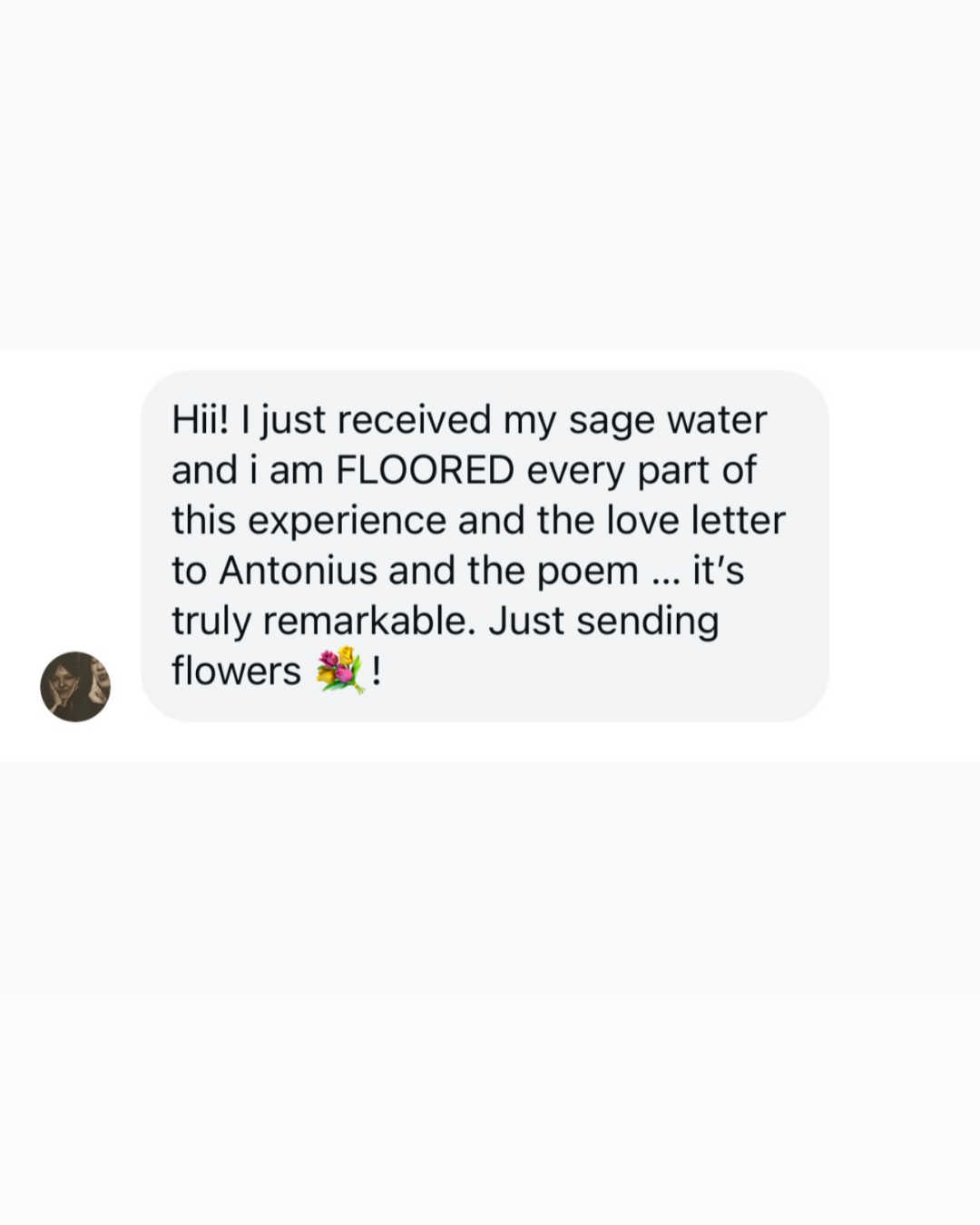Click the word "it's" after the ellipsis
980x1225 pixels.
point(718,571)
